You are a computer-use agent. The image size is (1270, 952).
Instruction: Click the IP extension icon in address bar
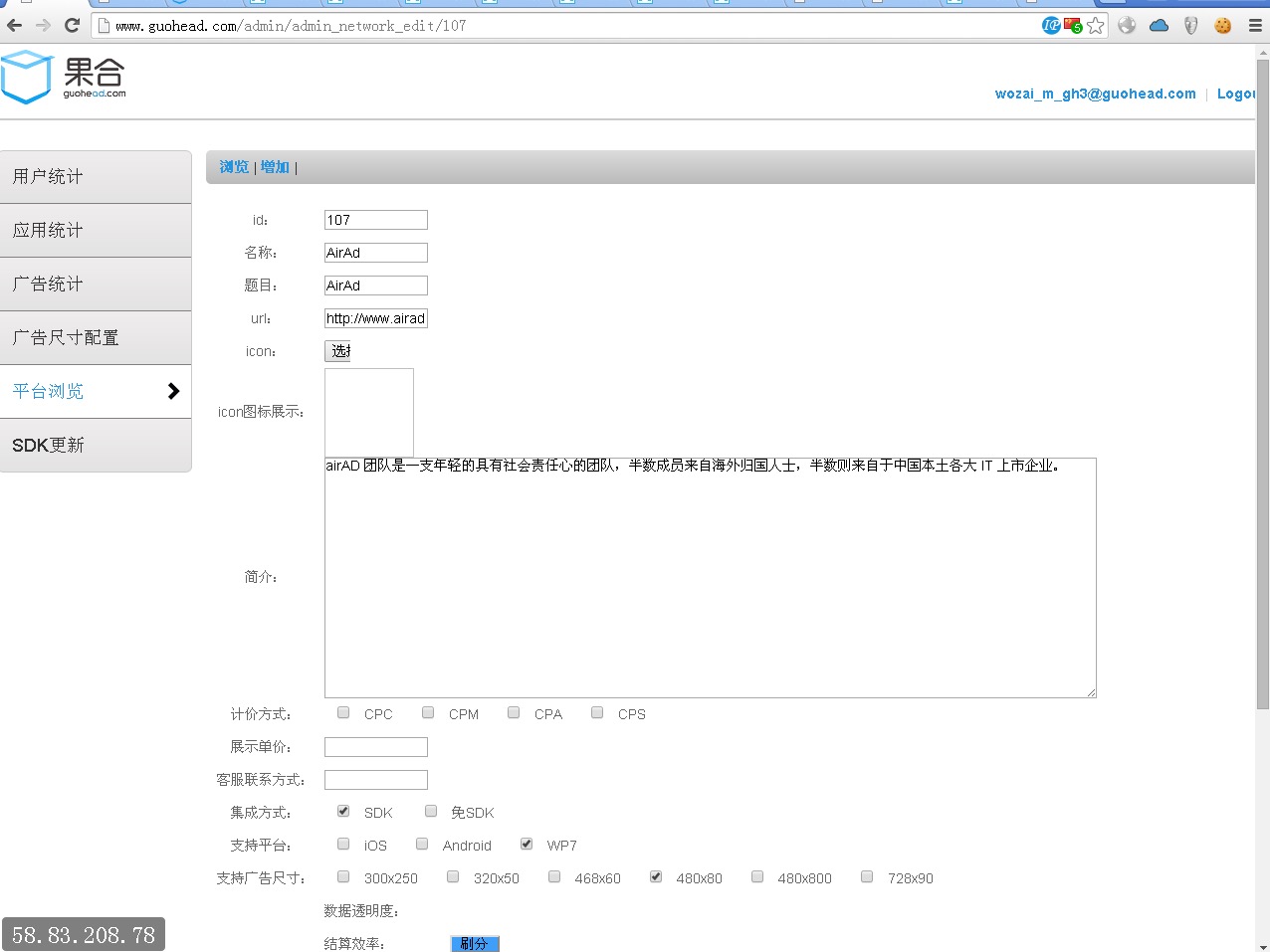coord(1051,26)
